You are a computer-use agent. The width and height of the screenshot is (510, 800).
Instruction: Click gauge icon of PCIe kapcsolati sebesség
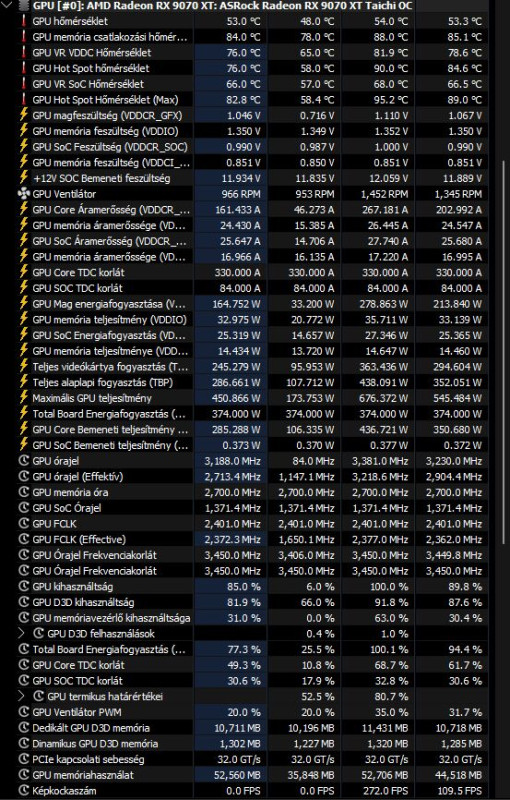pyautogui.click(x=23, y=759)
